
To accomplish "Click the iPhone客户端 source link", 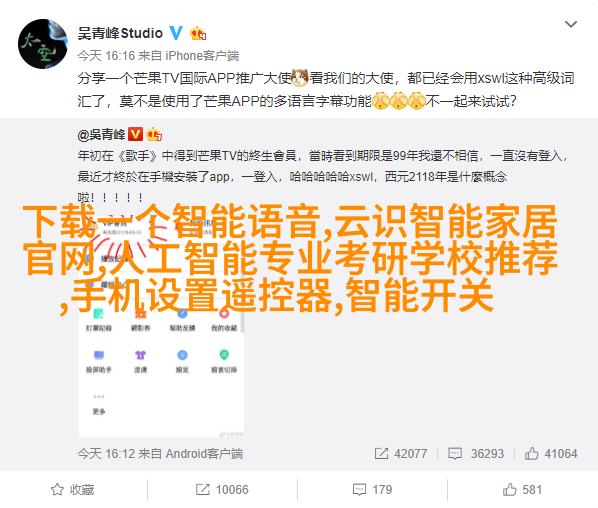I will point(202,56).
